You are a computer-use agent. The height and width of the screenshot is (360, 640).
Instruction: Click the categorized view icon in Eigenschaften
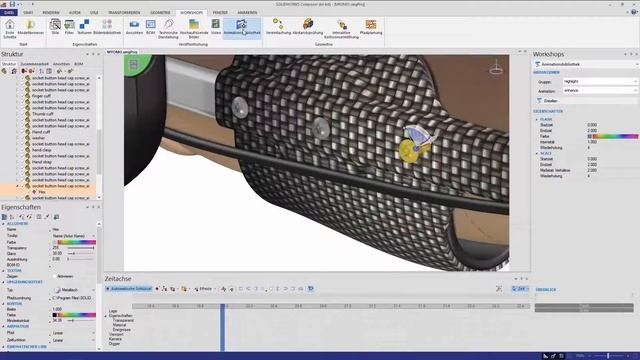pyautogui.click(x=4, y=217)
